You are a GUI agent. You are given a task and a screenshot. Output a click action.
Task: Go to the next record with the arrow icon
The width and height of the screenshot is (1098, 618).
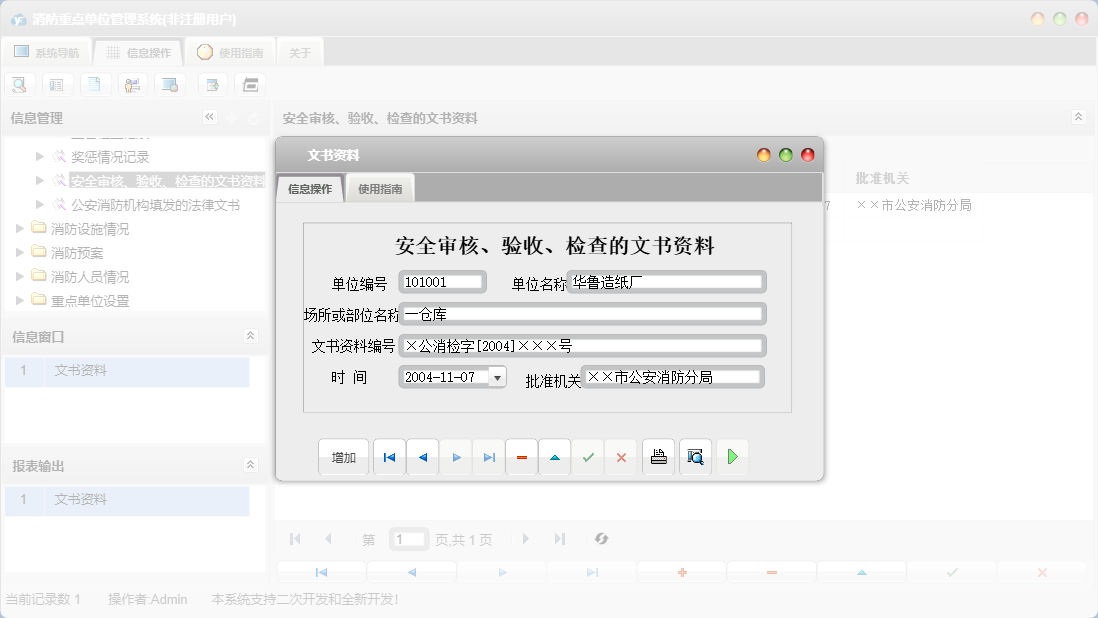tap(455, 457)
